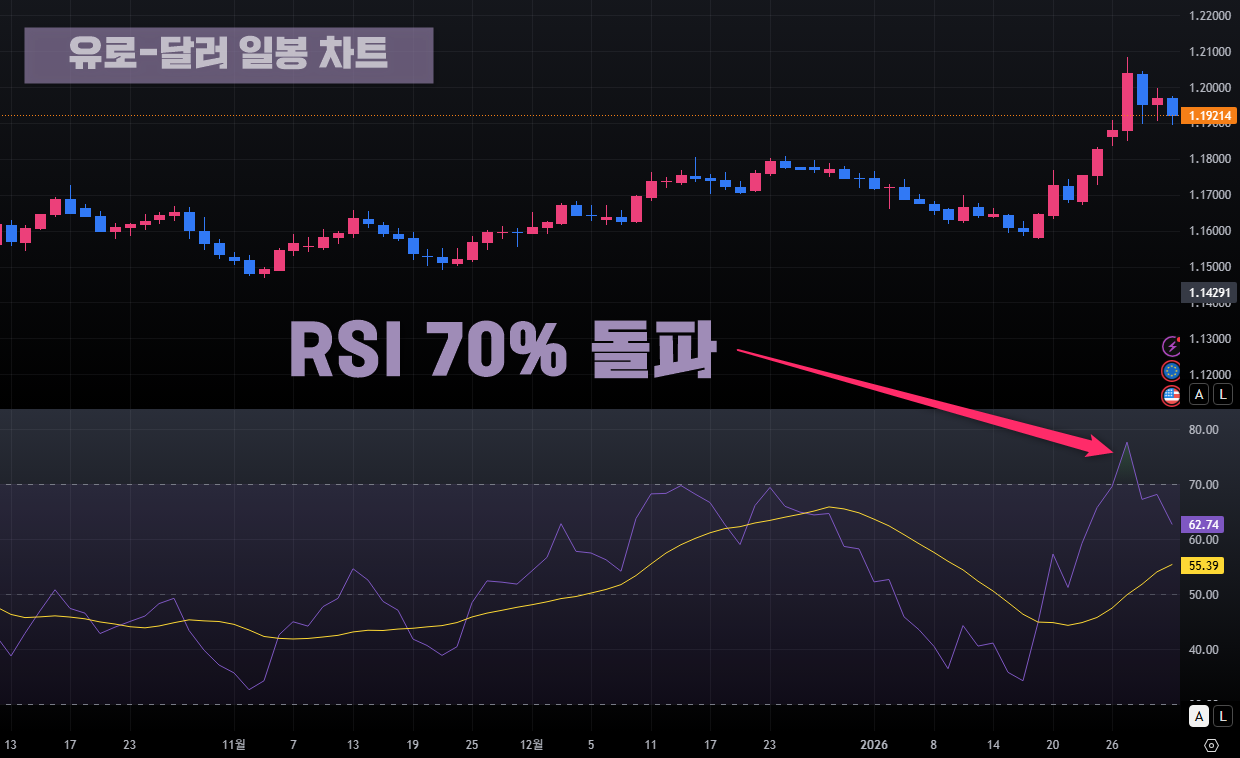
Task: Click the '2026' label on the time axis
Action: click(874, 745)
